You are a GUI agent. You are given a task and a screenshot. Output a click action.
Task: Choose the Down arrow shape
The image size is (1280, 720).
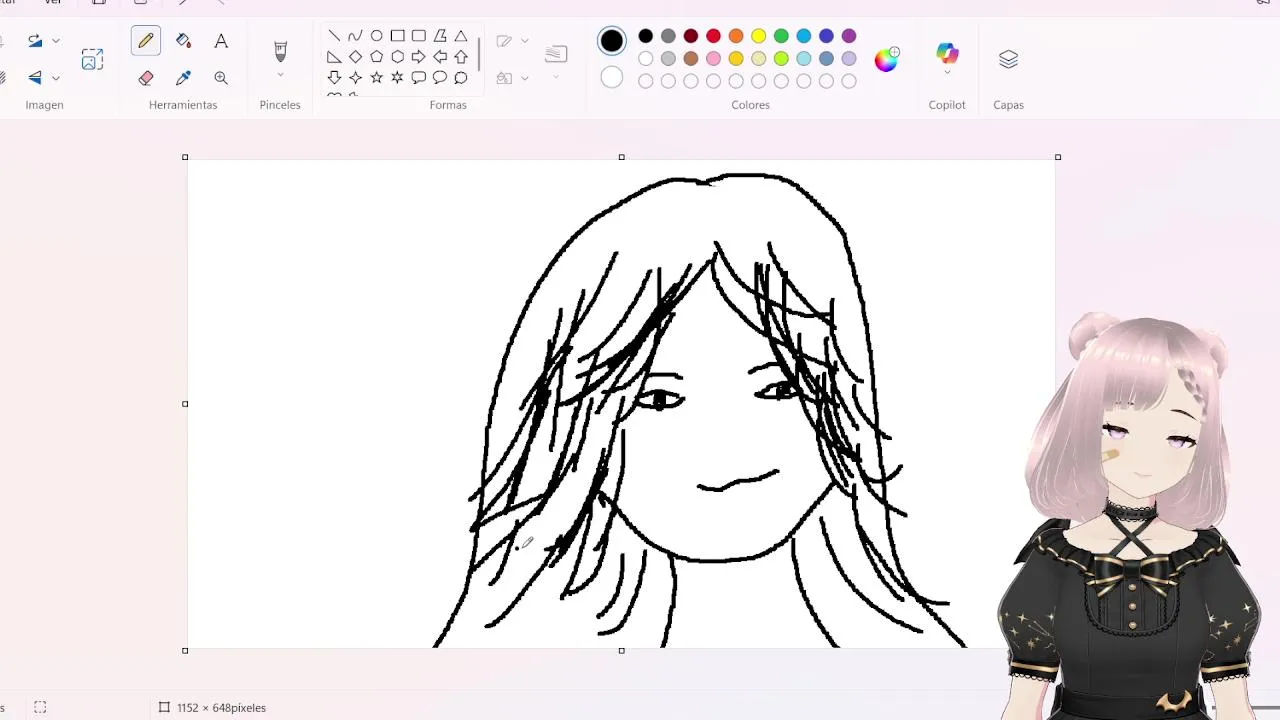(x=334, y=78)
